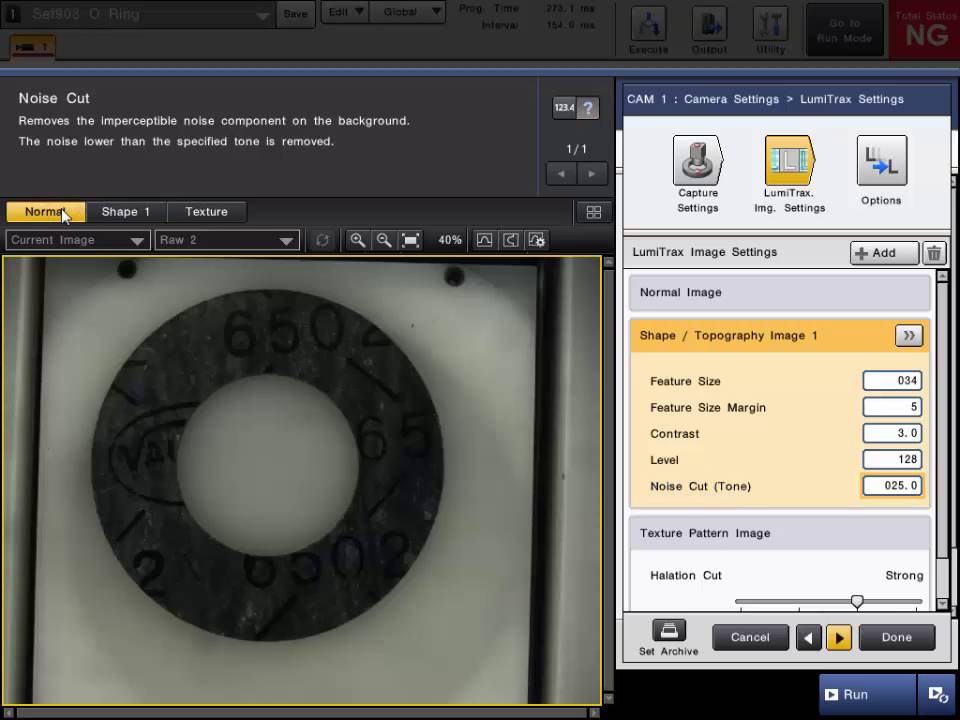Open the Raw 2 dropdown
This screenshot has height=720, width=960.
pyautogui.click(x=227, y=240)
